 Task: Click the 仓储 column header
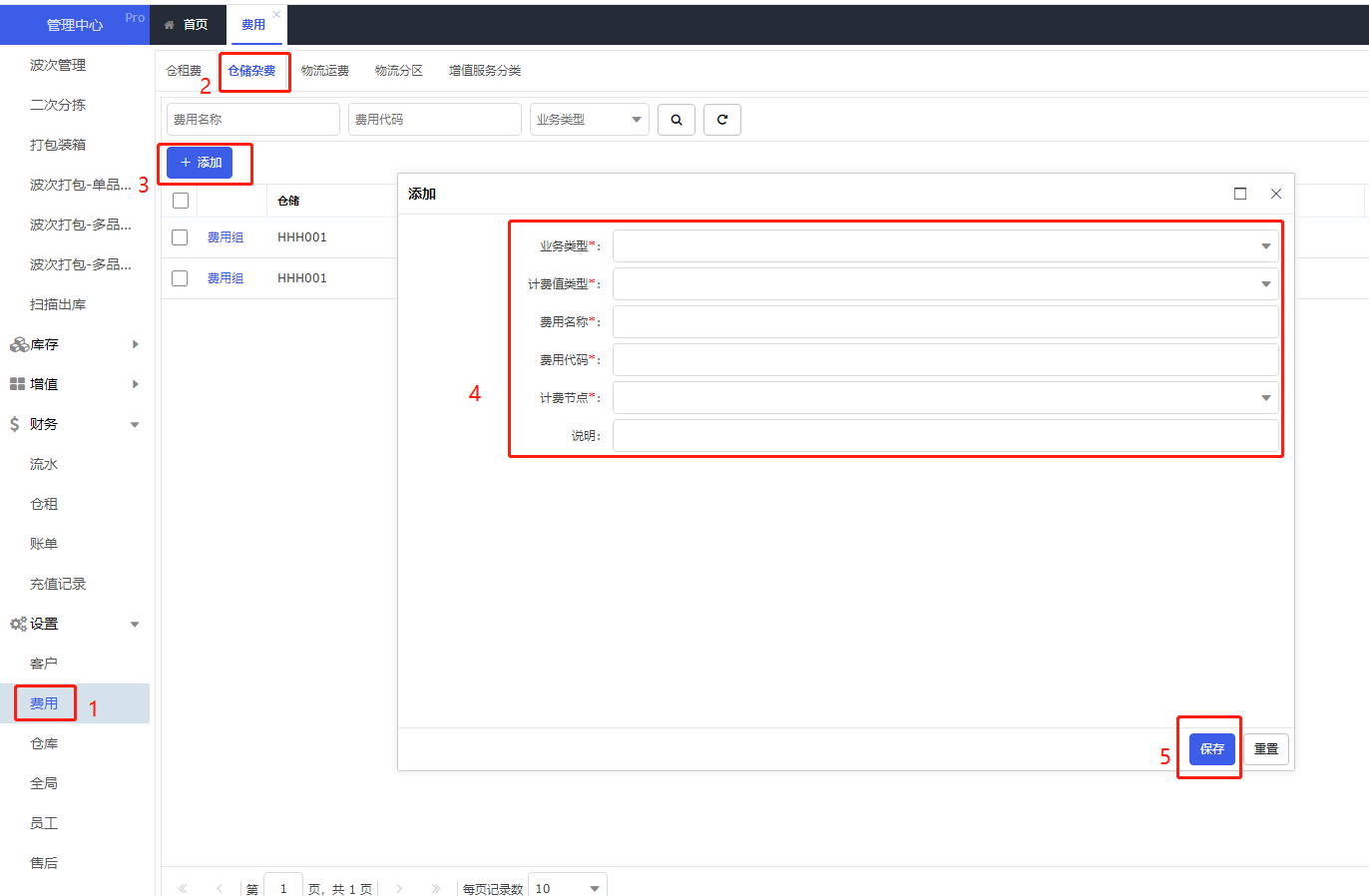click(288, 201)
